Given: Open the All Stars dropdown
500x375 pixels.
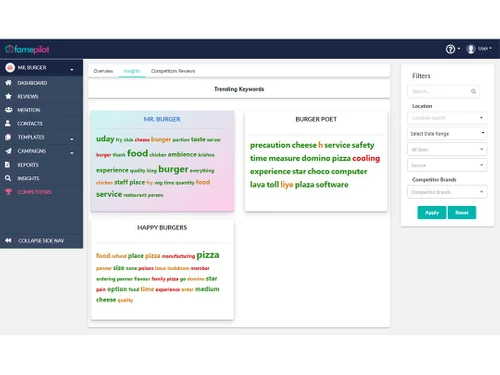Looking at the screenshot, I should [447, 149].
